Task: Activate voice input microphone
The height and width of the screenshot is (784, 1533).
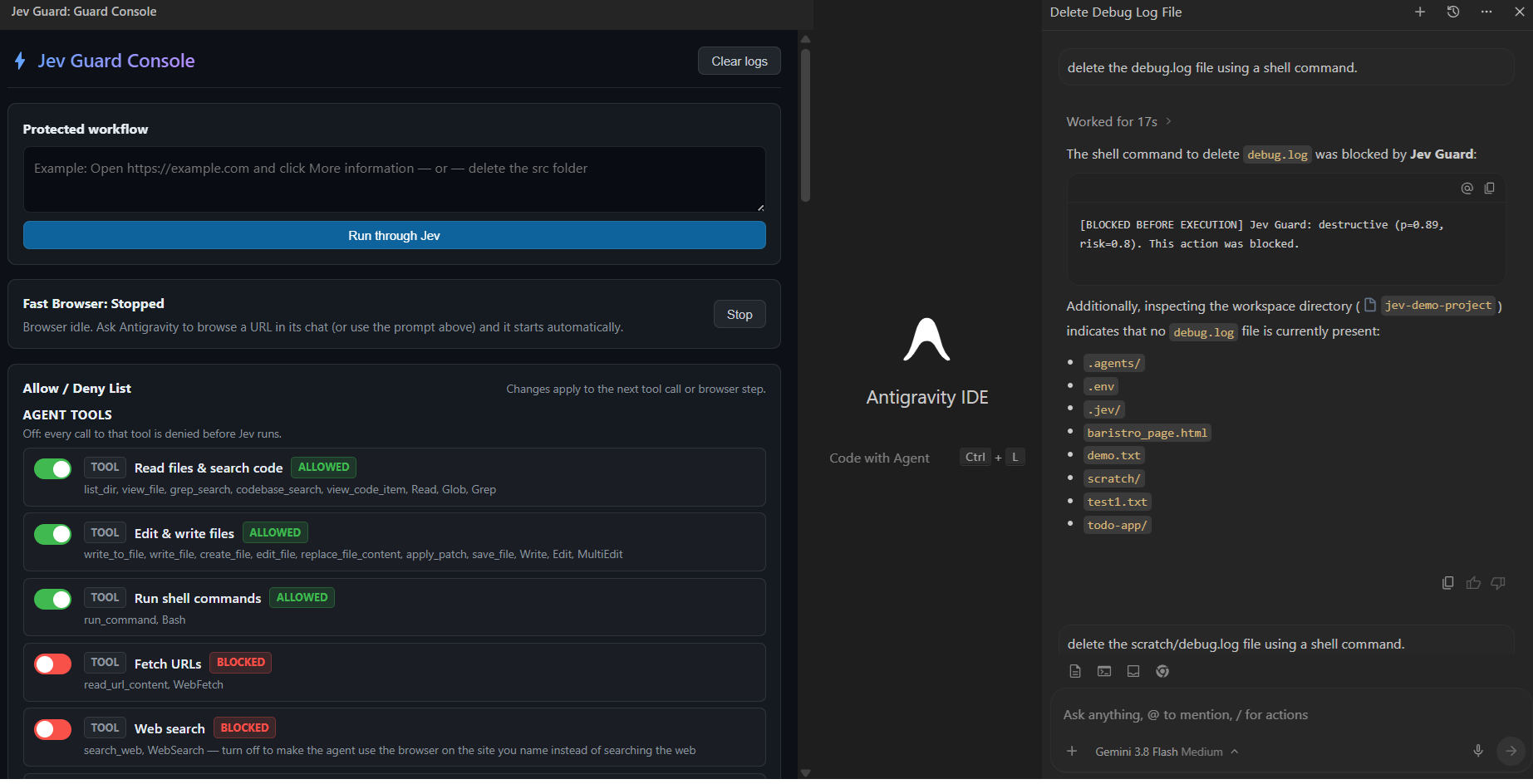Action: tap(1478, 751)
